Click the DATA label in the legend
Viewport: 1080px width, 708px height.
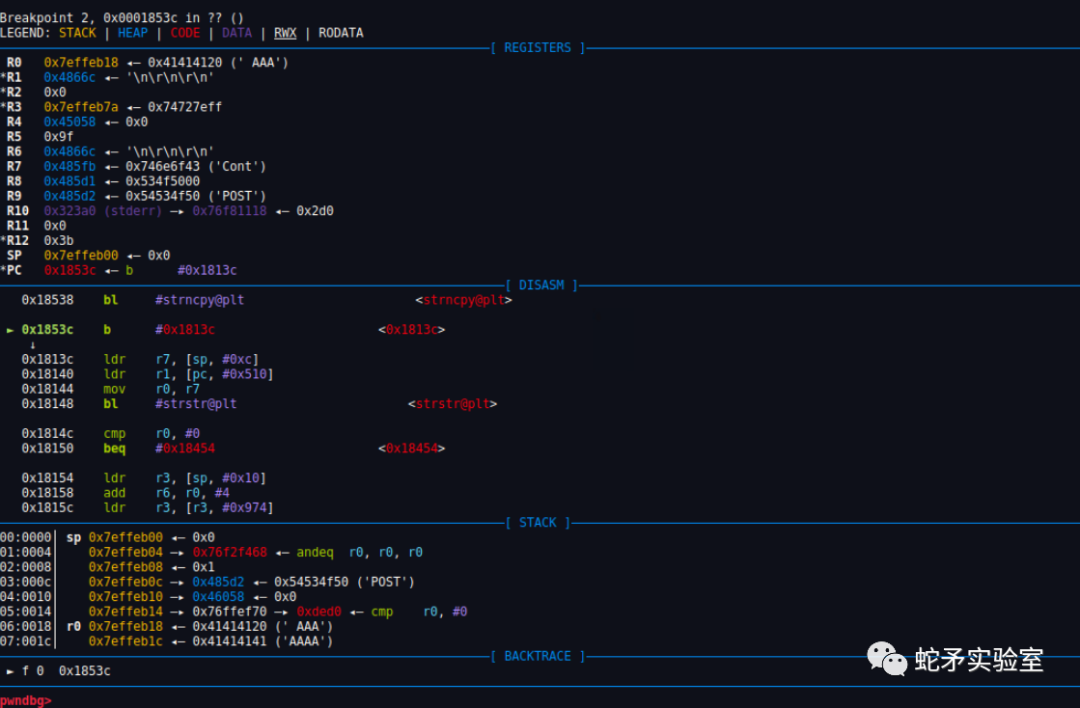pyautogui.click(x=237, y=32)
